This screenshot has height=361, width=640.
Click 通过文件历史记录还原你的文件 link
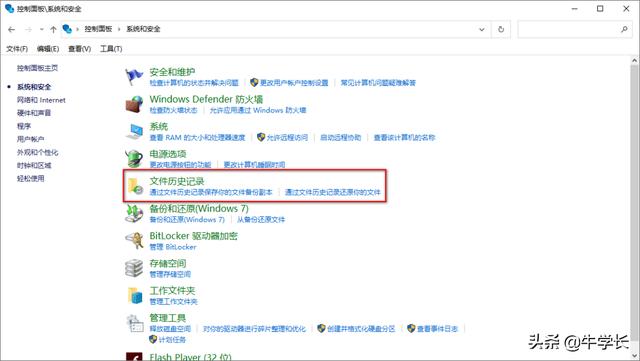tap(332, 192)
